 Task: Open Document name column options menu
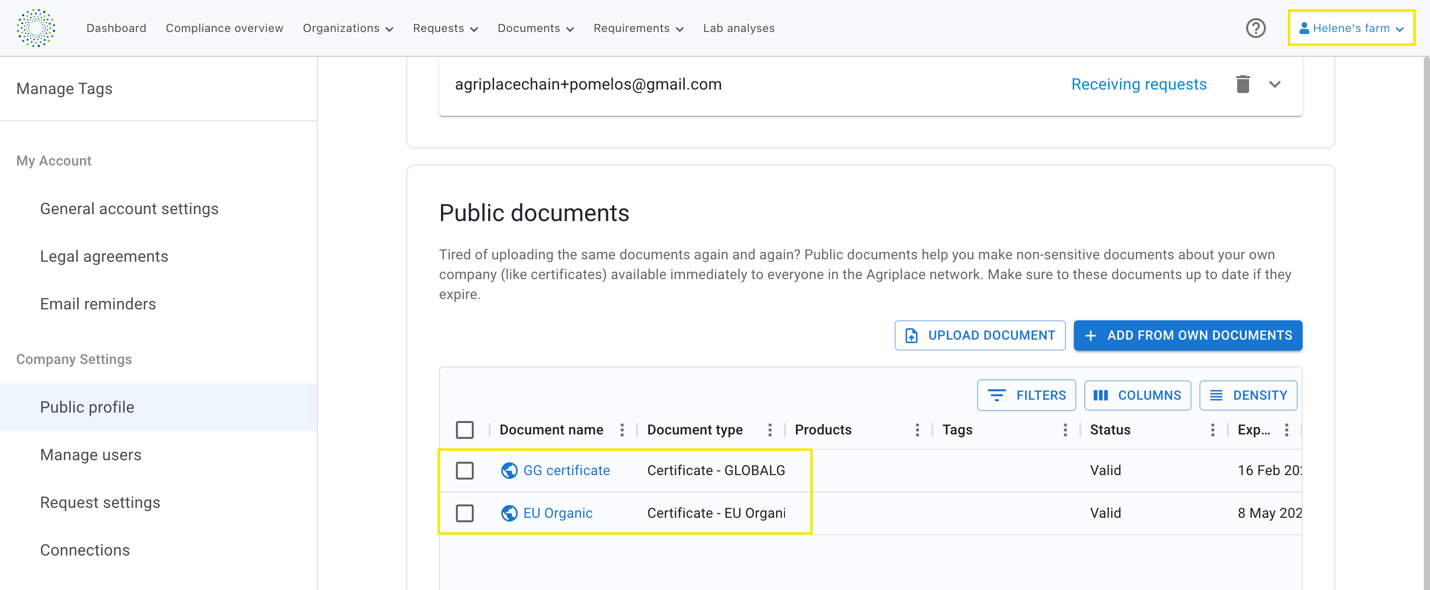(622, 430)
